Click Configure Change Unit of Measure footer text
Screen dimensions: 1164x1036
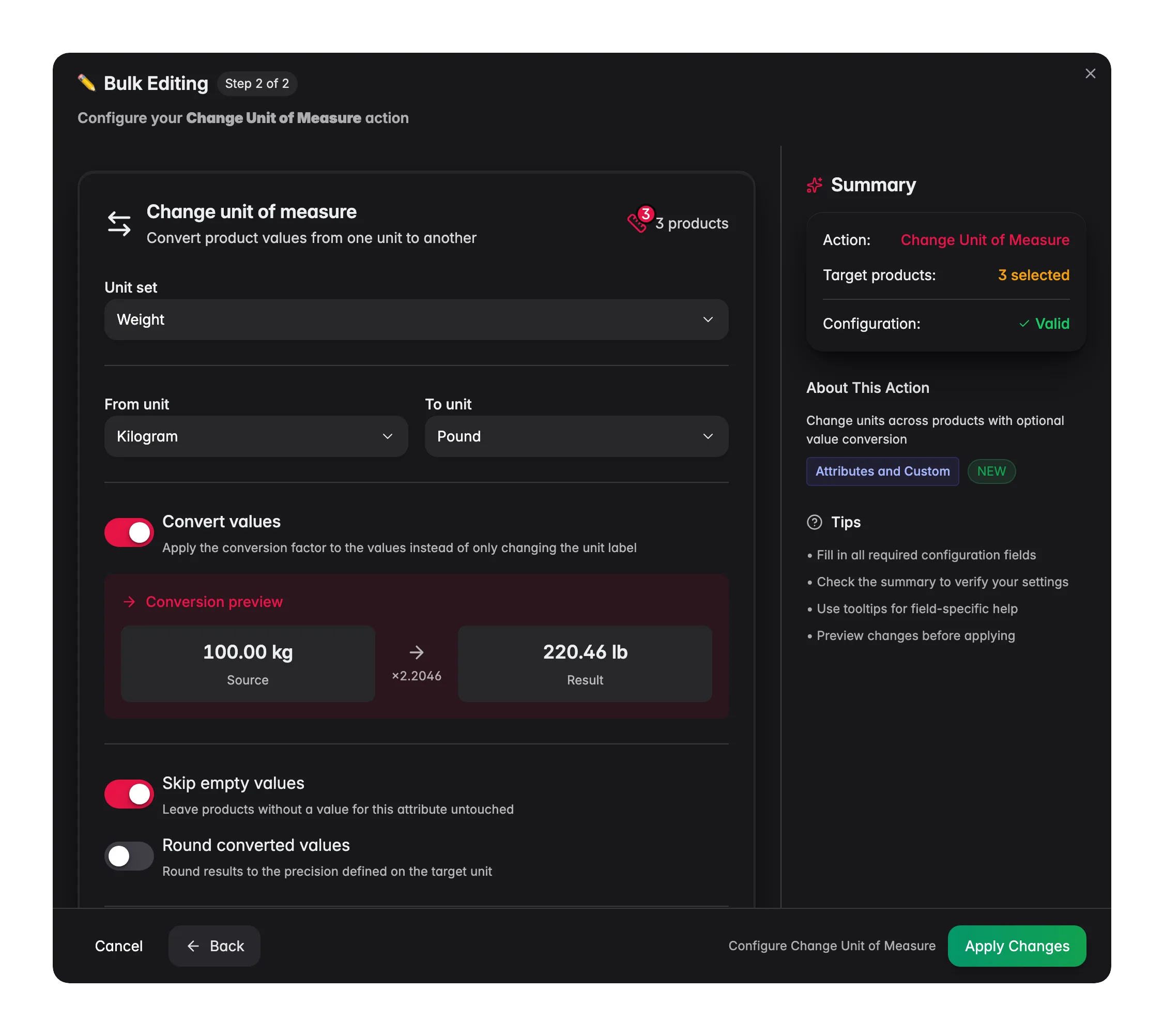(x=832, y=946)
